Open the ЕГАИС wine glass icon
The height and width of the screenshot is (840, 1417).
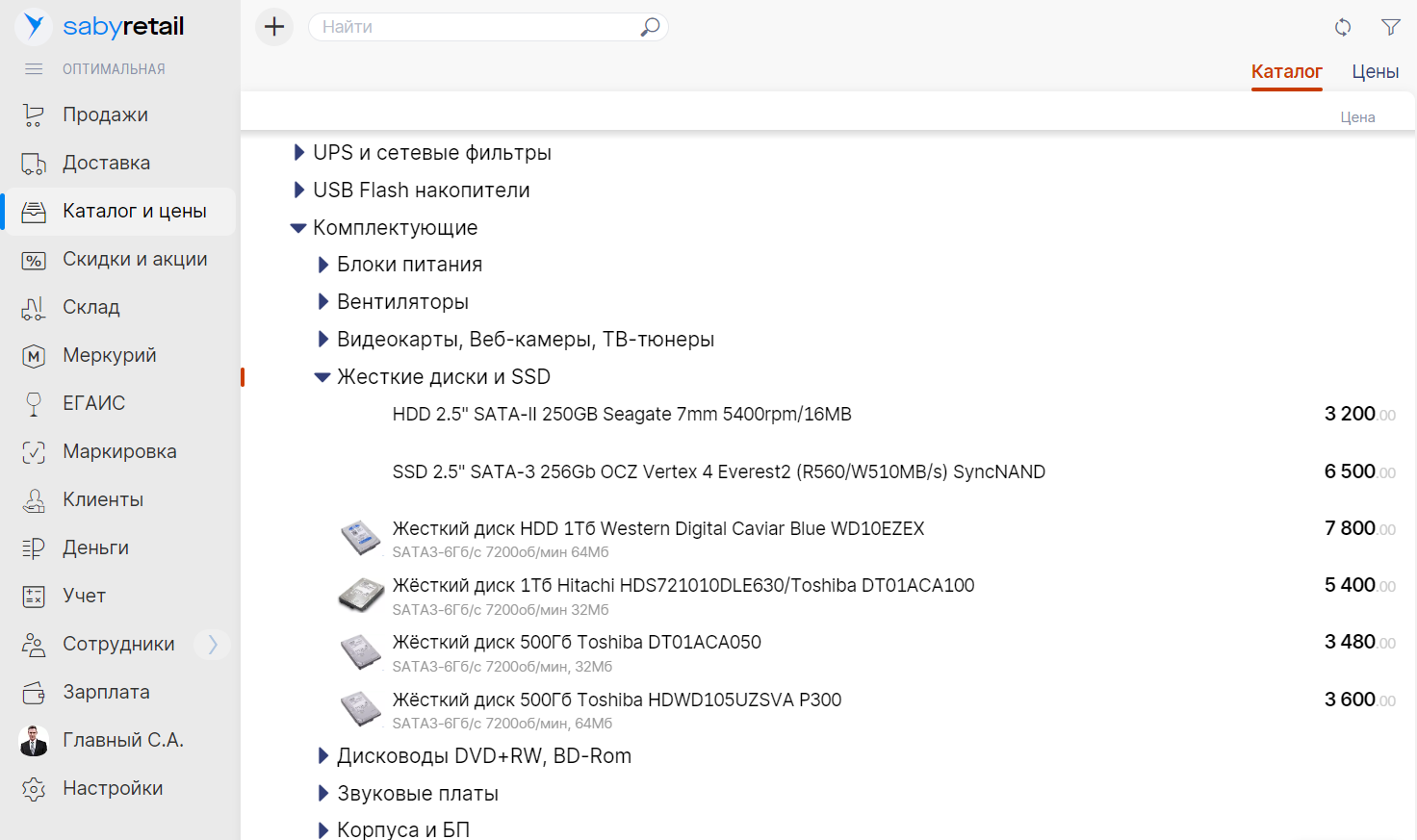click(34, 404)
